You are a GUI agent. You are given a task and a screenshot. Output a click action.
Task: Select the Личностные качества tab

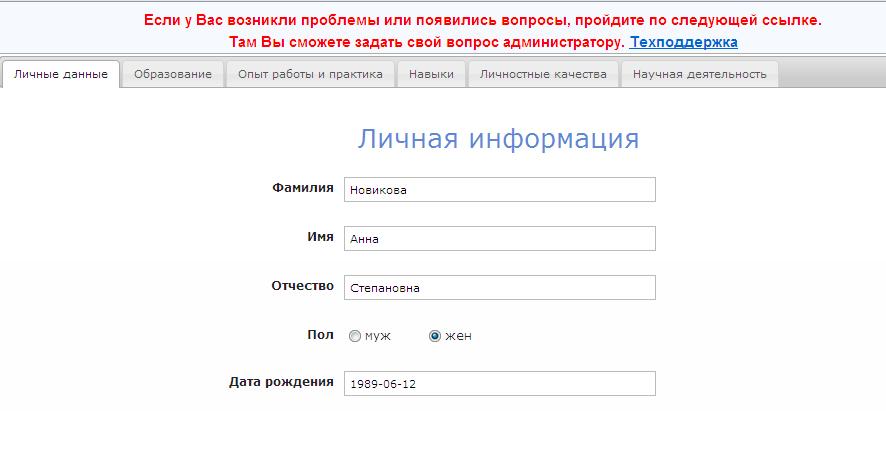[x=543, y=74]
